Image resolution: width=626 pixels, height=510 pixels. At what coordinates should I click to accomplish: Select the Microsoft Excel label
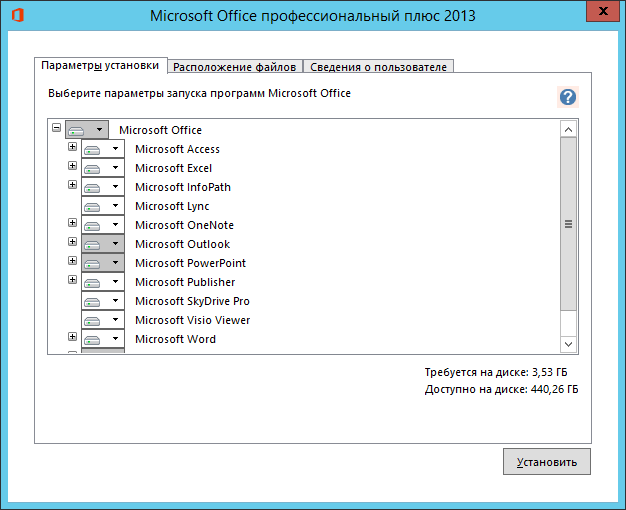(x=173, y=168)
